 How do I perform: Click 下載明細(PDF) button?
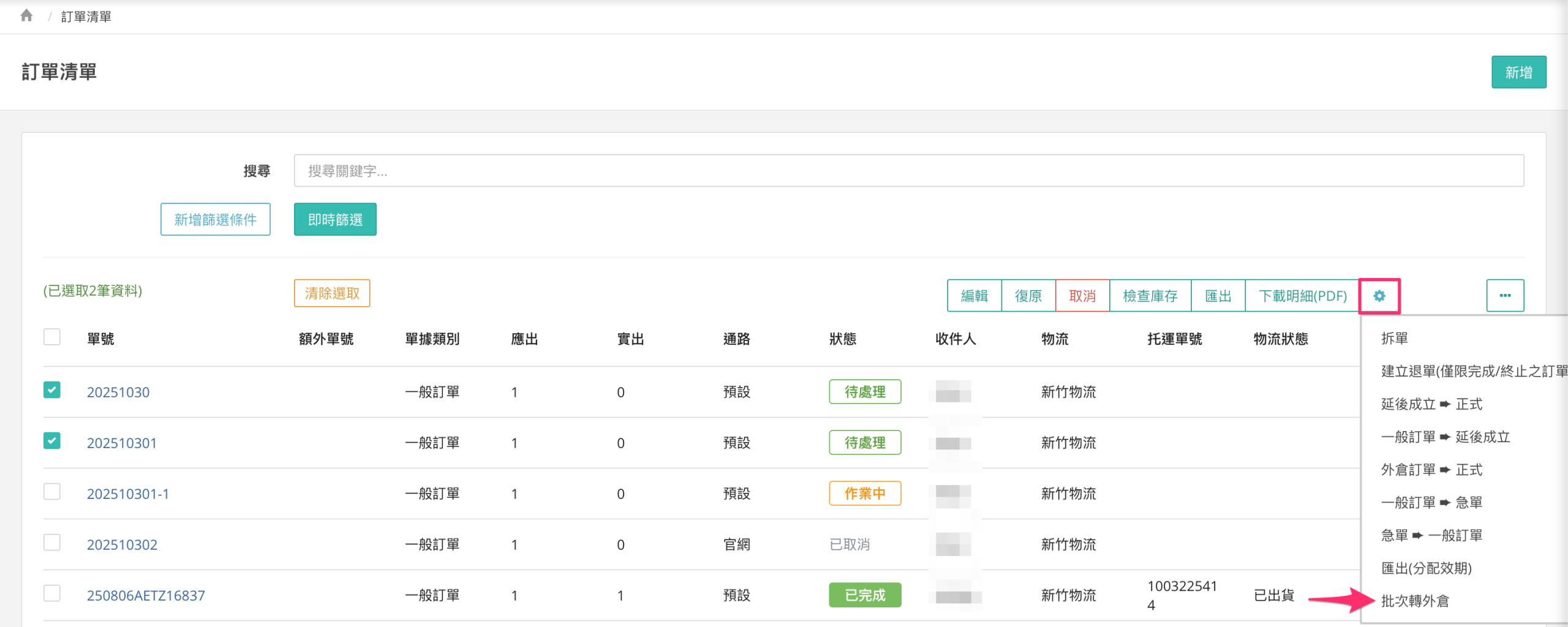pos(1302,296)
